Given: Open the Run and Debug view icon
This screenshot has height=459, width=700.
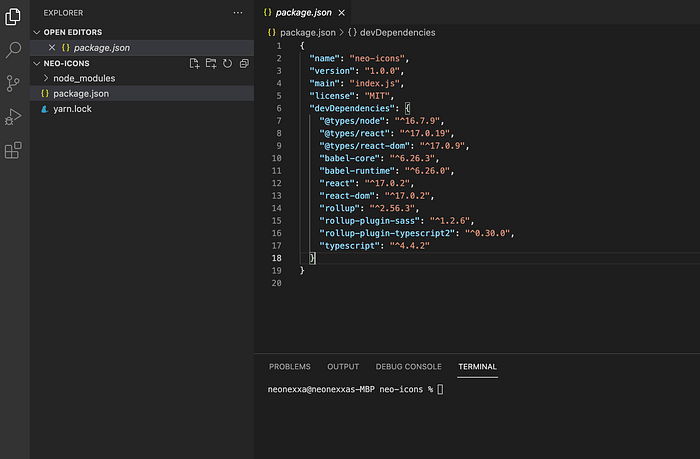Looking at the screenshot, I should pyautogui.click(x=13, y=117).
